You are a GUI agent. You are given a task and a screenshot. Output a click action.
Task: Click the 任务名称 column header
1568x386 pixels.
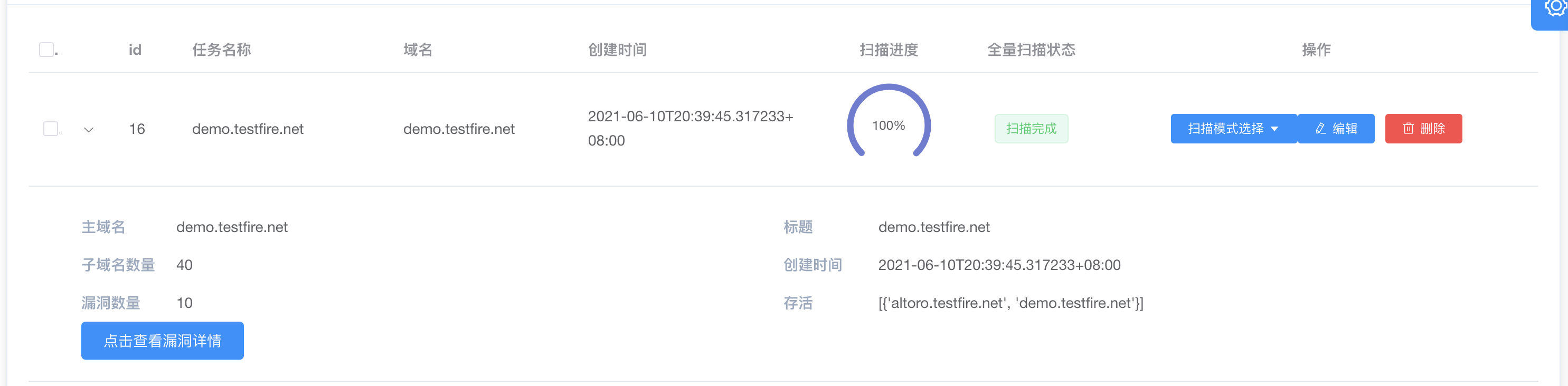point(222,50)
